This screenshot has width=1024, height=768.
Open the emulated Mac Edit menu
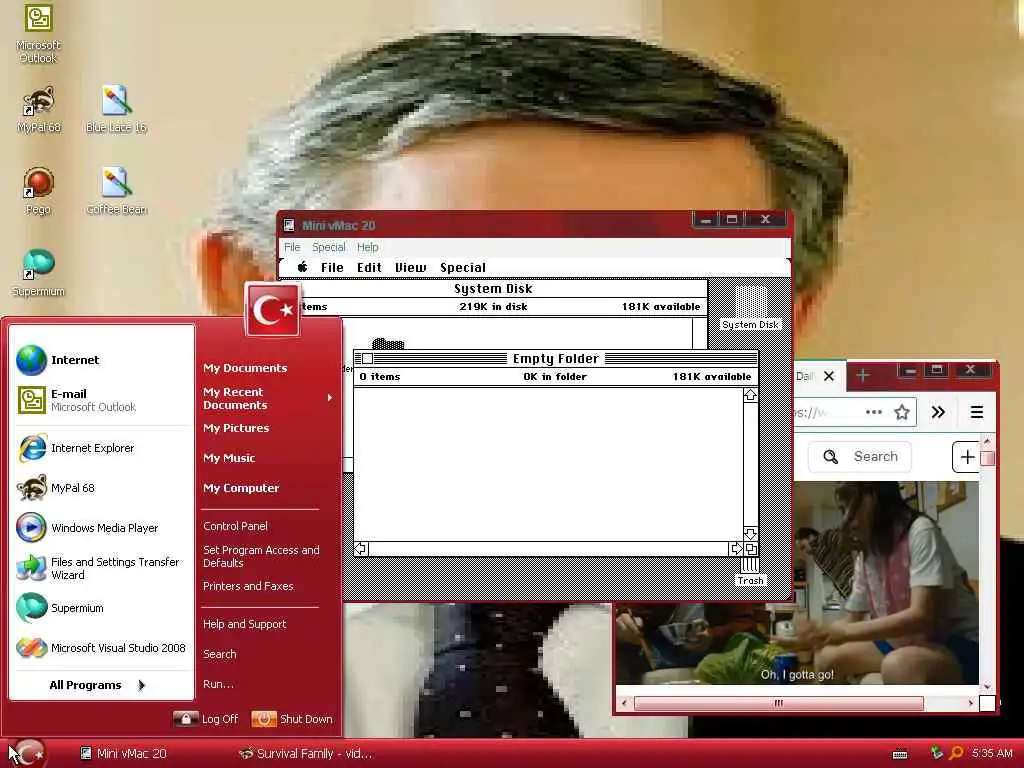[x=369, y=267]
